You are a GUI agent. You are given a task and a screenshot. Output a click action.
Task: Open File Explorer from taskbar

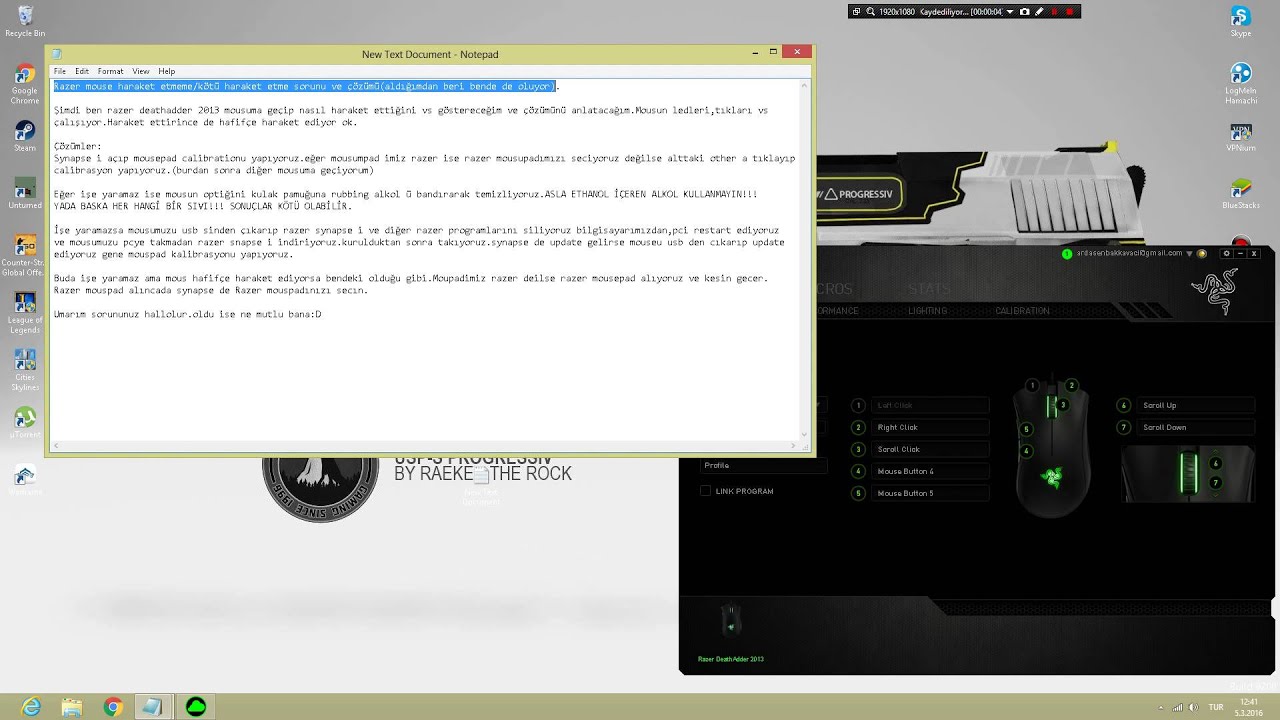pyautogui.click(x=72, y=707)
